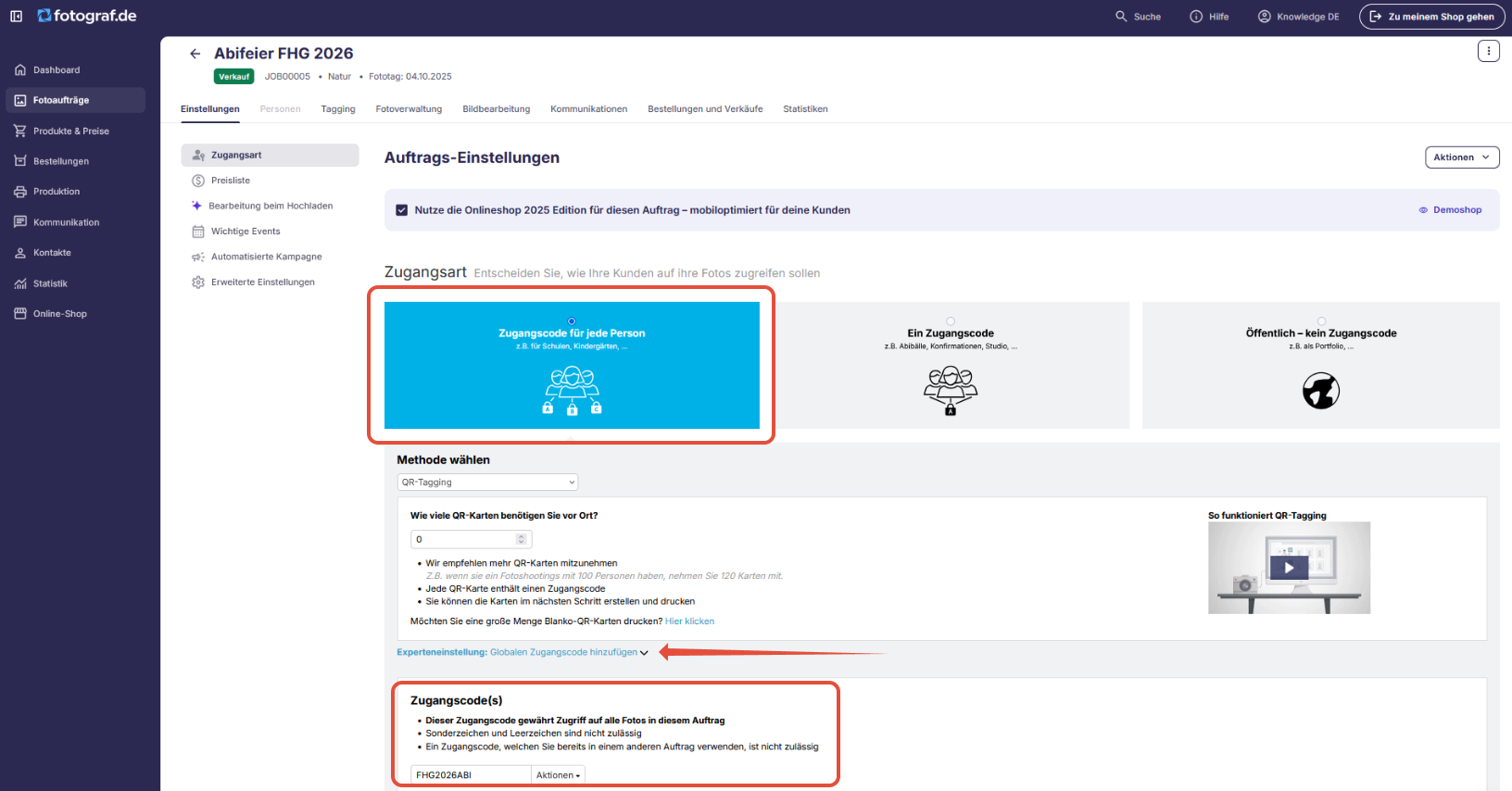This screenshot has width=1512, height=791.
Task: Select Ein Zugangscode radio option
Action: (951, 321)
